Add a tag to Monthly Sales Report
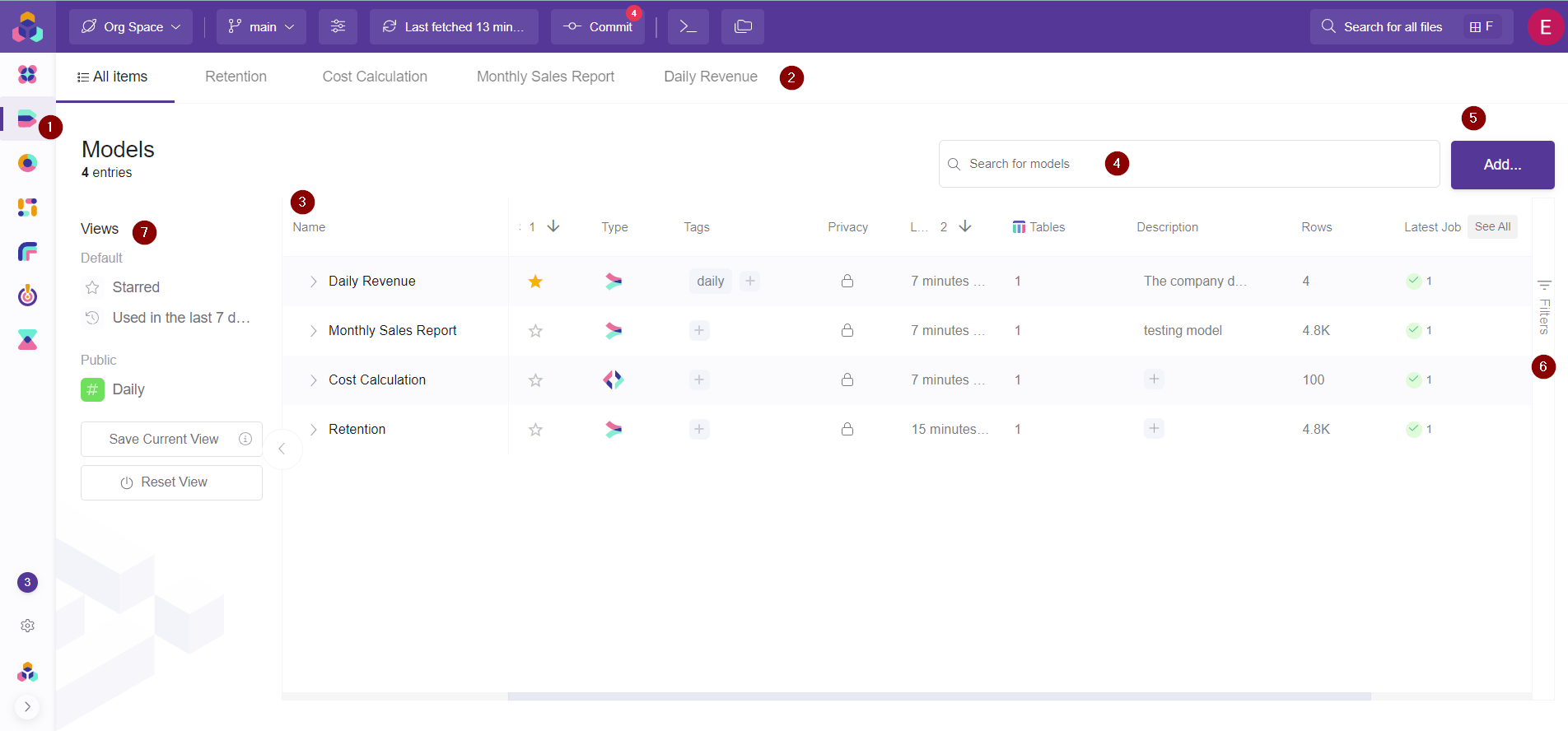 point(699,330)
